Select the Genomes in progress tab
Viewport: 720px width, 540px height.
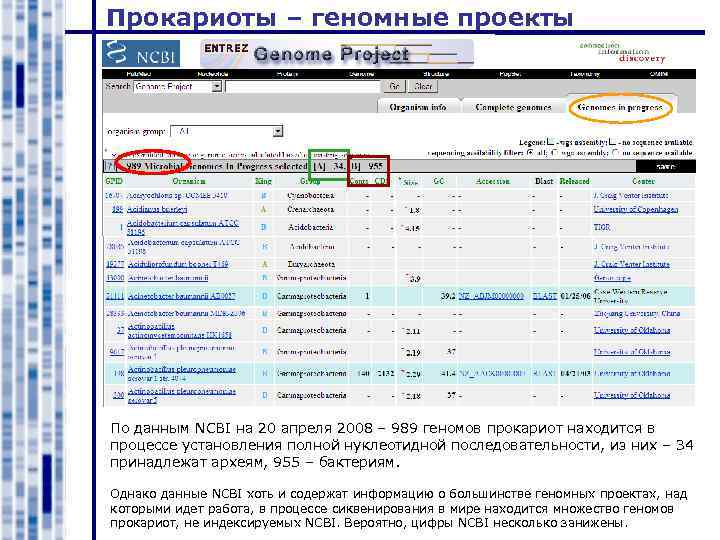620,107
